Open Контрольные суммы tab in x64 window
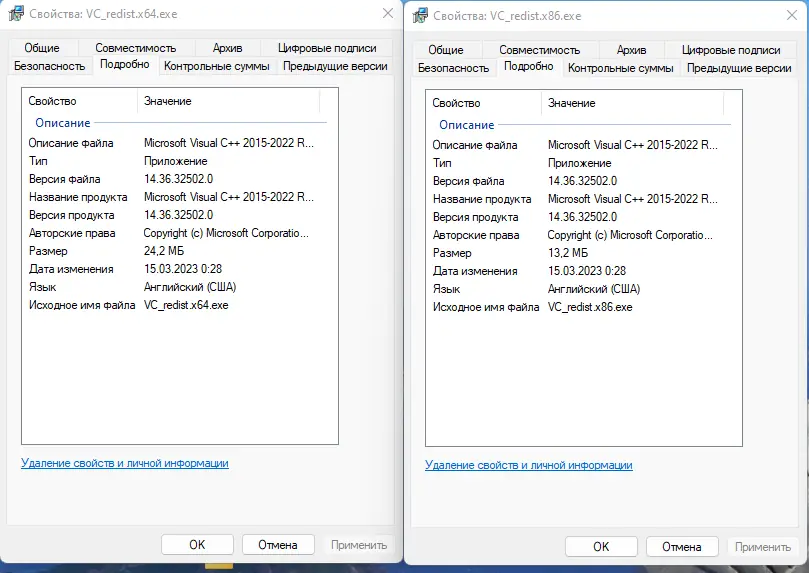This screenshot has height=573, width=809. coord(216,66)
